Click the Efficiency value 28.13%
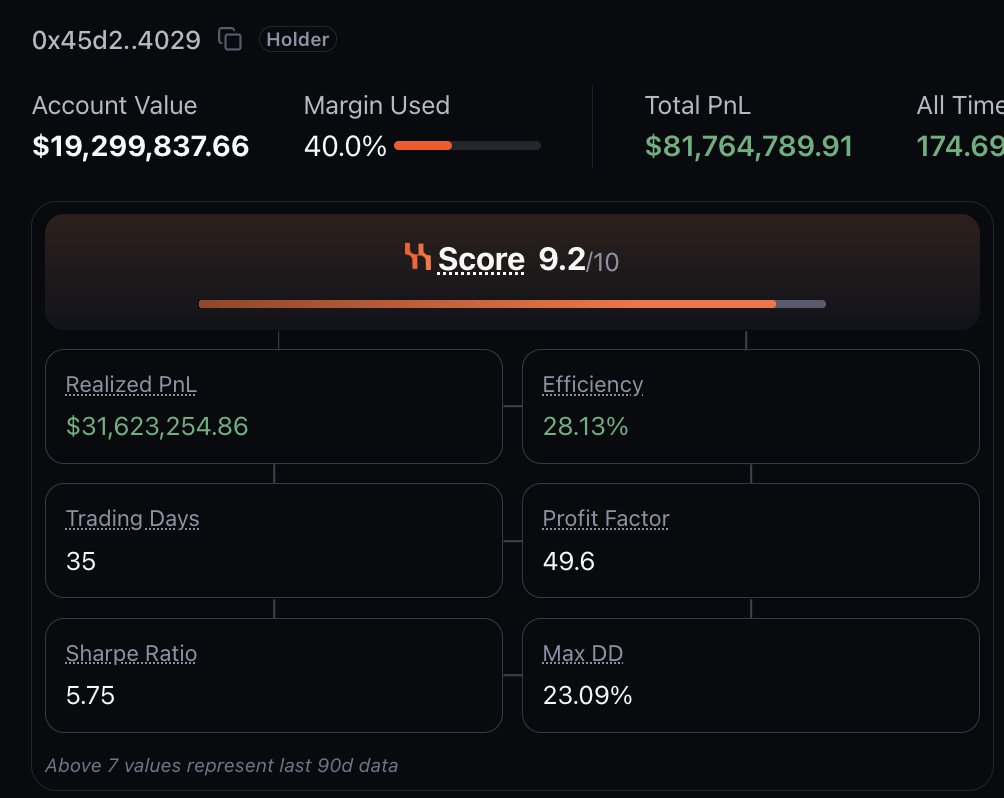The image size is (1004, 798). (x=585, y=427)
